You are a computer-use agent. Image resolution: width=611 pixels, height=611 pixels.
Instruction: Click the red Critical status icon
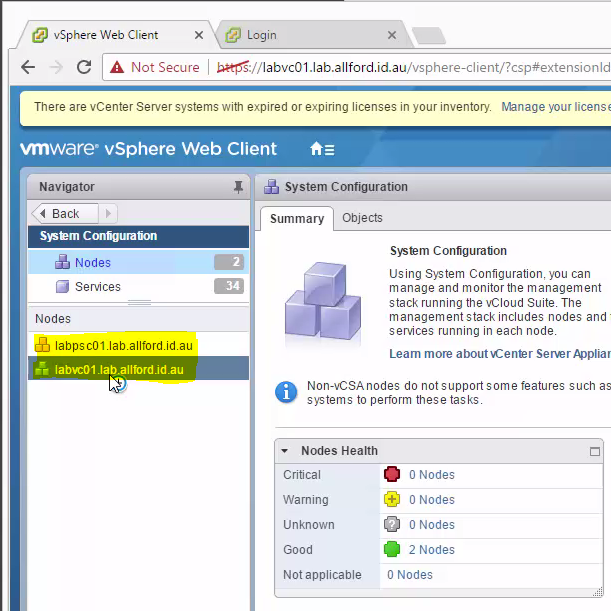(x=392, y=474)
